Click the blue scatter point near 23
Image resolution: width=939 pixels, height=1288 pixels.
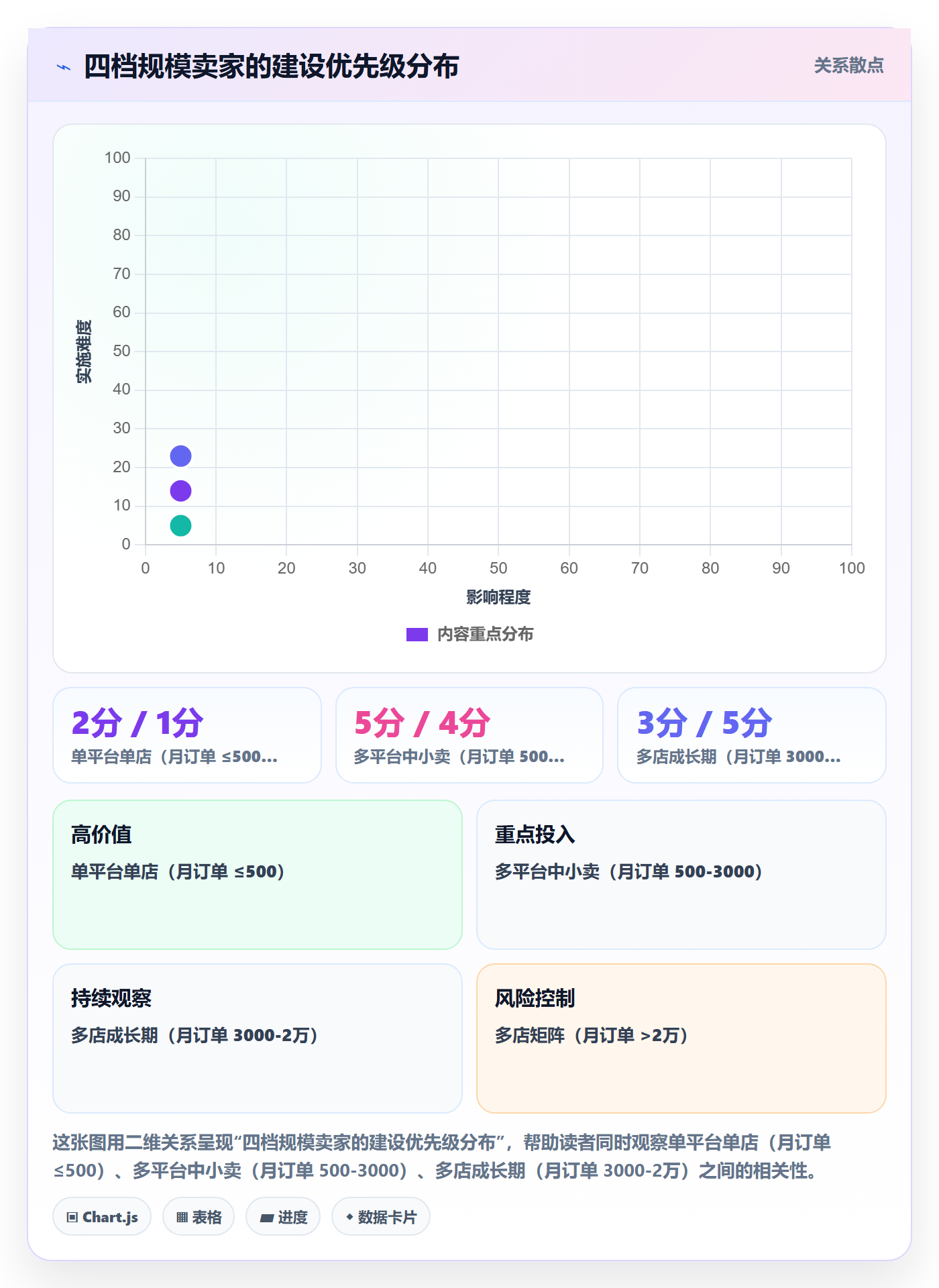(180, 456)
